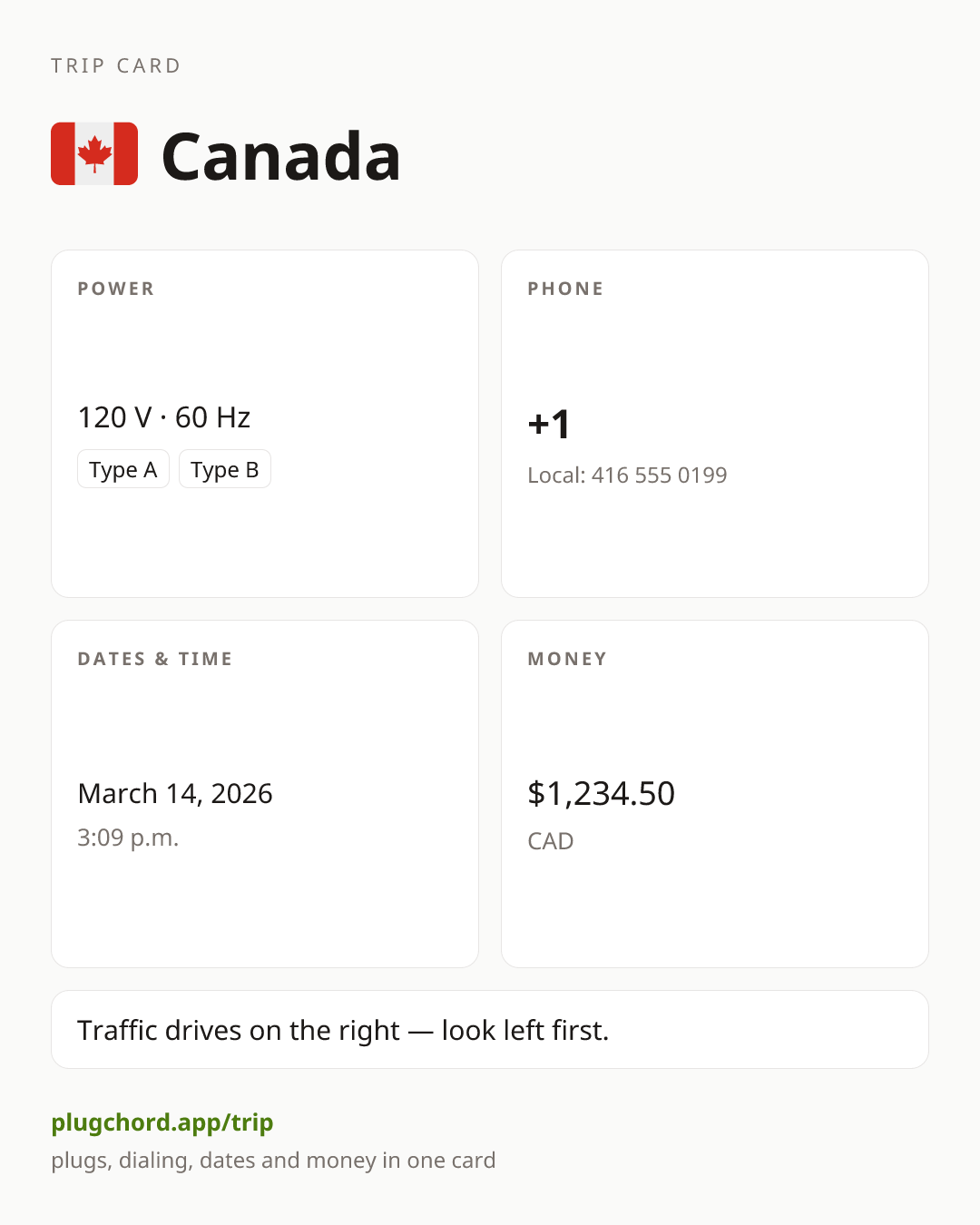
Task: Click the MONEY card label
Action: [568, 659]
